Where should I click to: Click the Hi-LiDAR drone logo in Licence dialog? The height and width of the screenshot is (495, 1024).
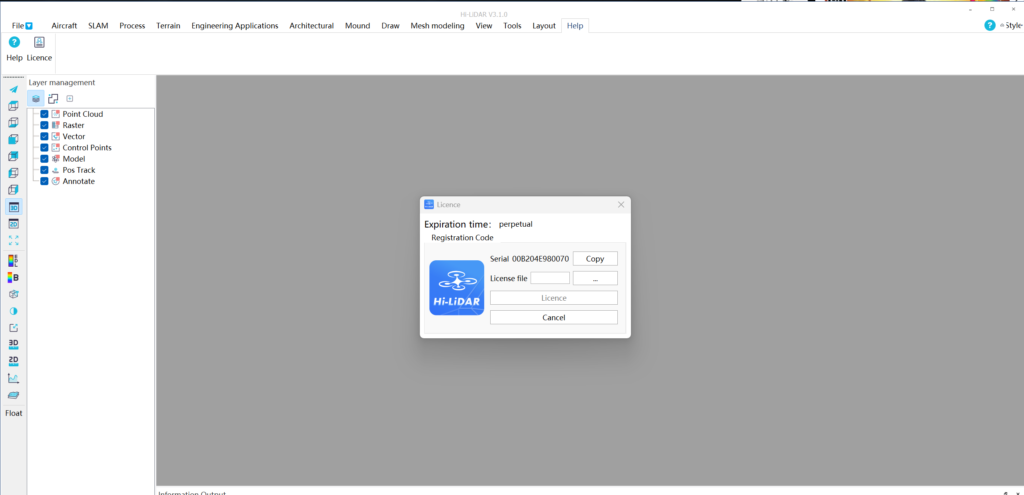click(x=456, y=287)
